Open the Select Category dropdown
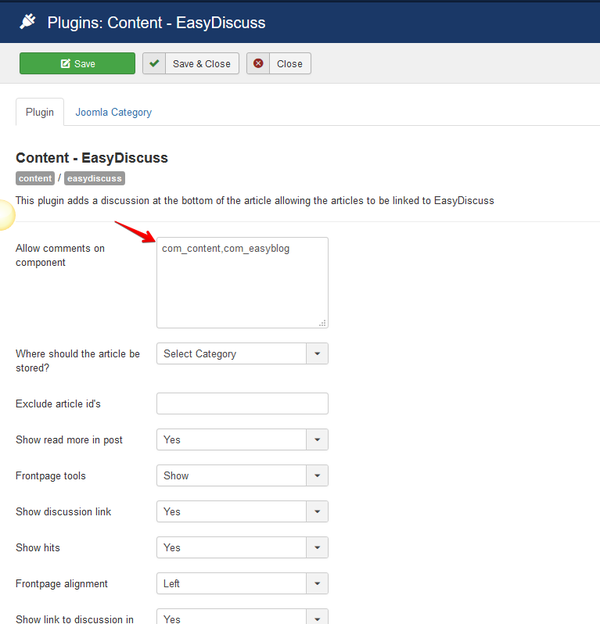The width and height of the screenshot is (600, 624). (242, 353)
